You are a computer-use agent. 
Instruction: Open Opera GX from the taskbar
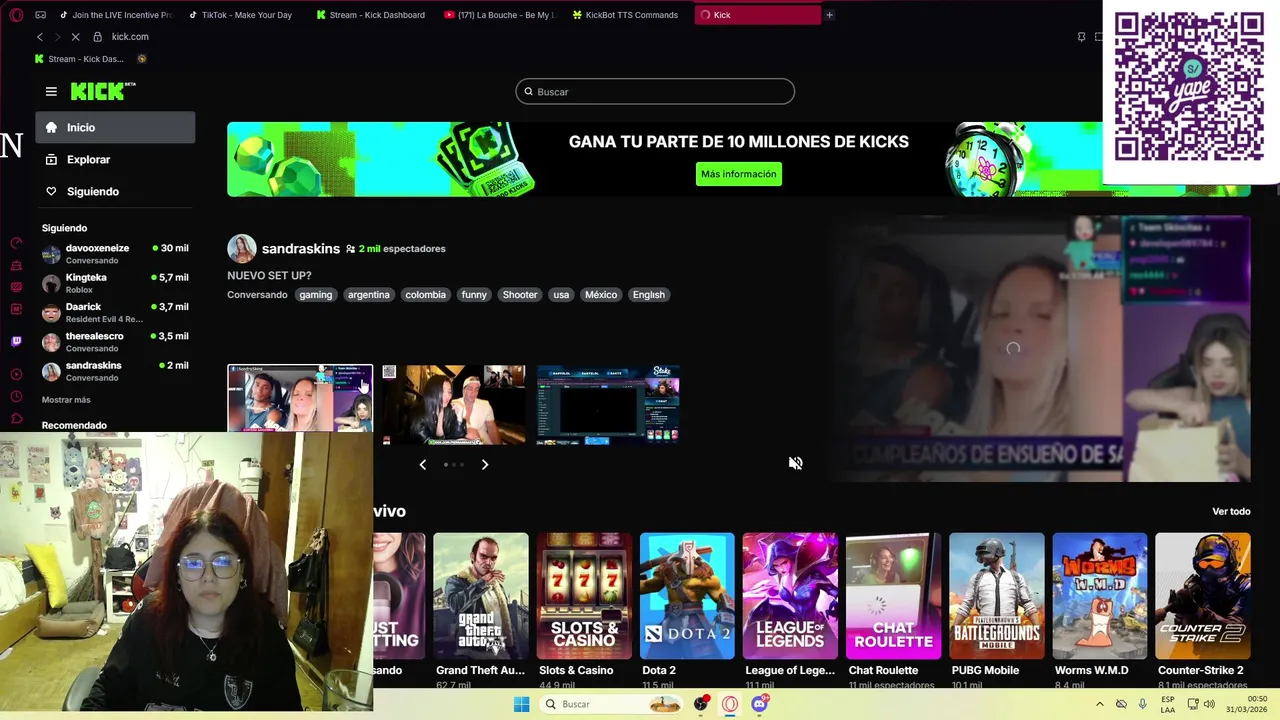click(x=730, y=704)
